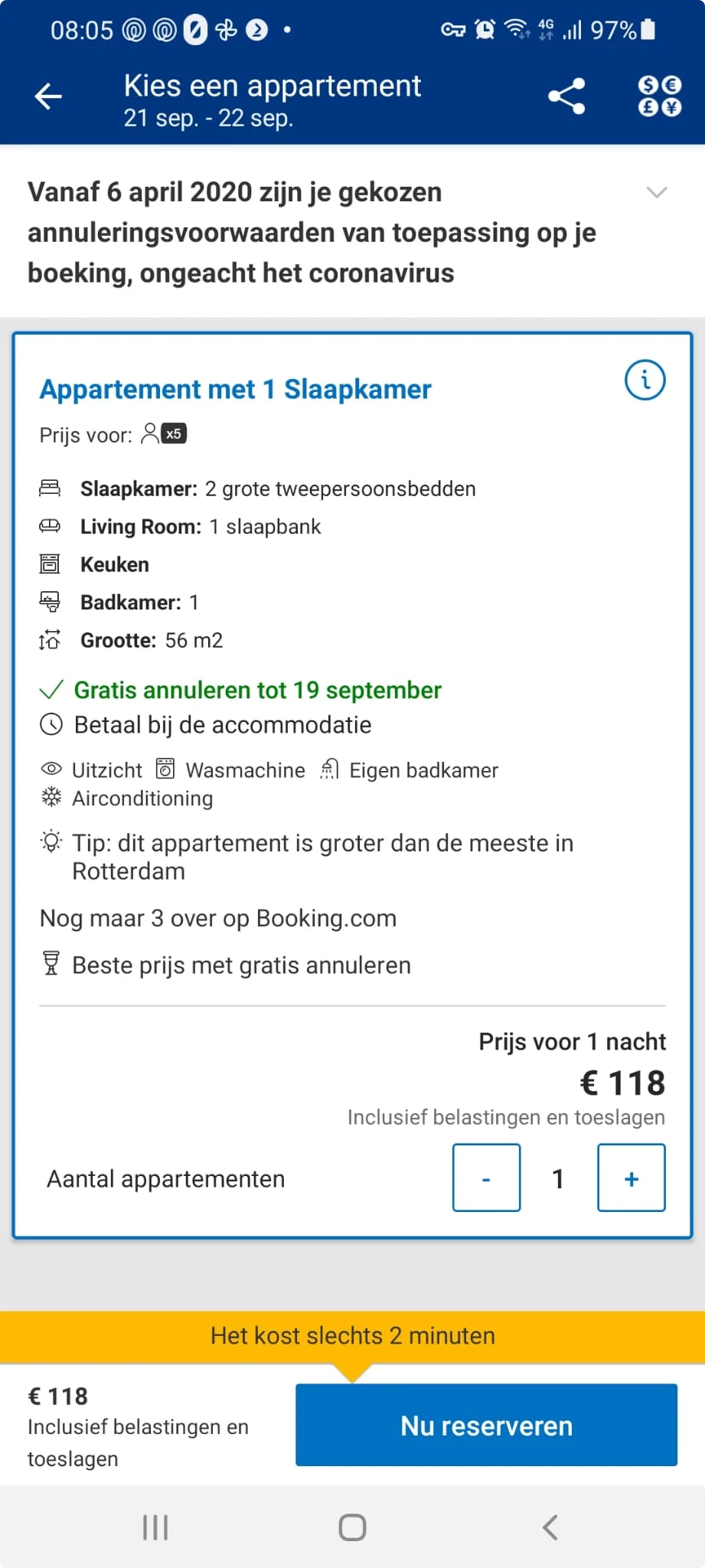The height and width of the screenshot is (1568, 705).
Task: Tap the eye icon next to Uitzicht
Action: 49,769
